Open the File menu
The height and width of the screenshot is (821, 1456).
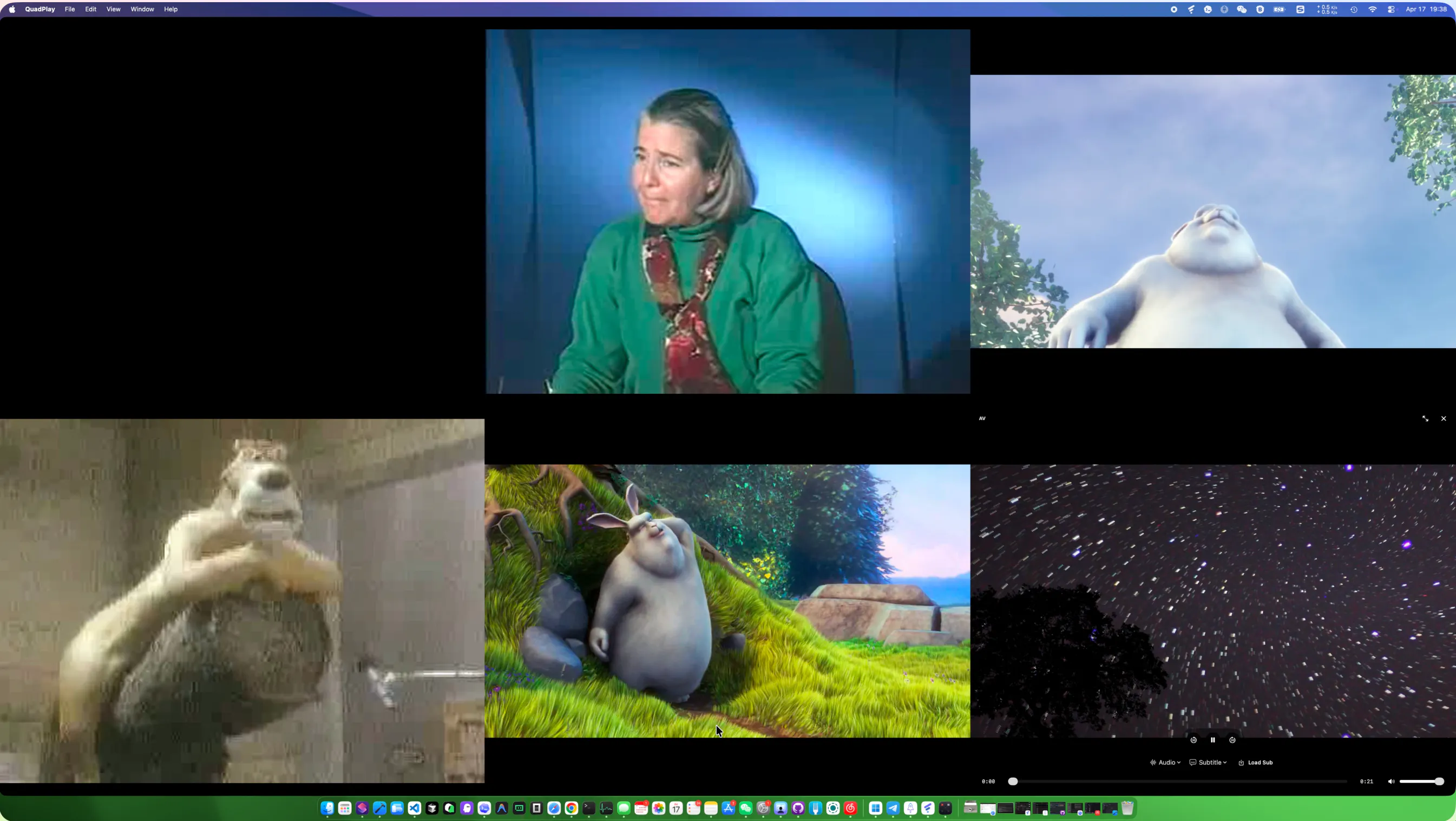point(69,9)
